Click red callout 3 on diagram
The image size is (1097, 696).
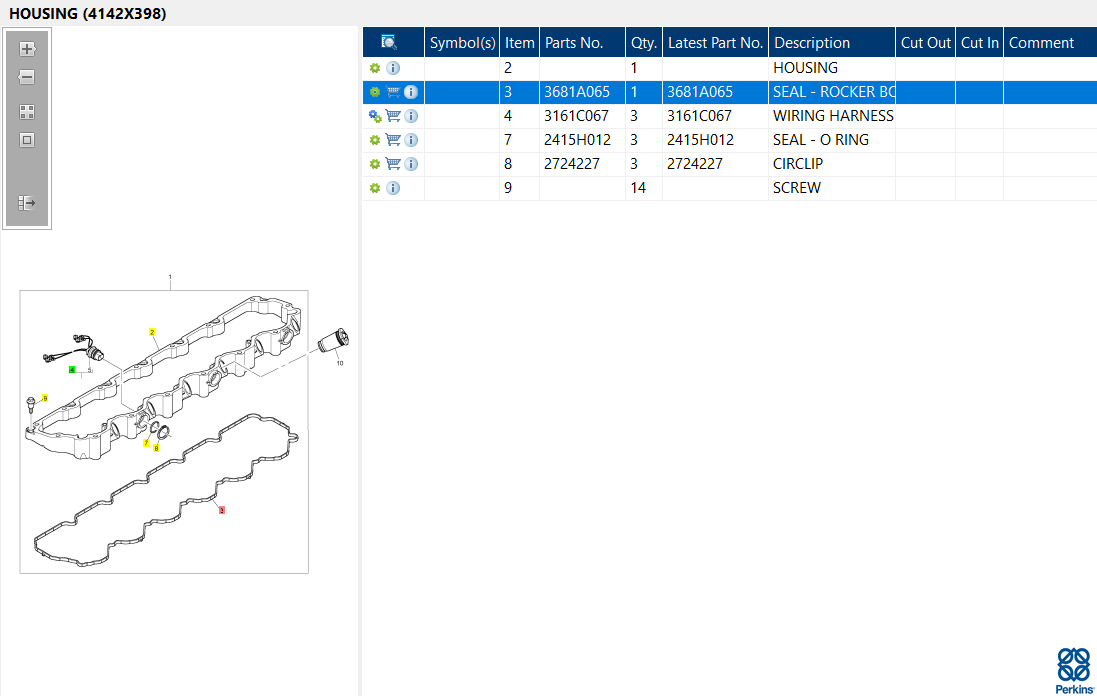(x=222, y=510)
